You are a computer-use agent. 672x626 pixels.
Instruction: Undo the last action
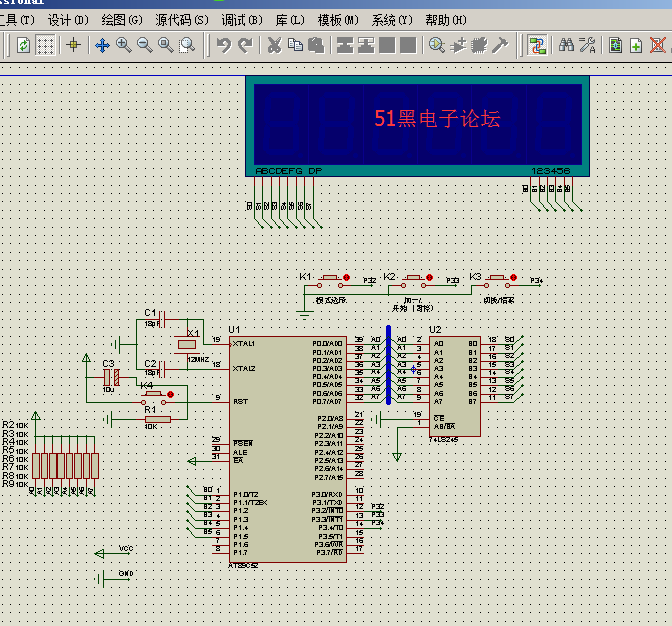pos(224,45)
